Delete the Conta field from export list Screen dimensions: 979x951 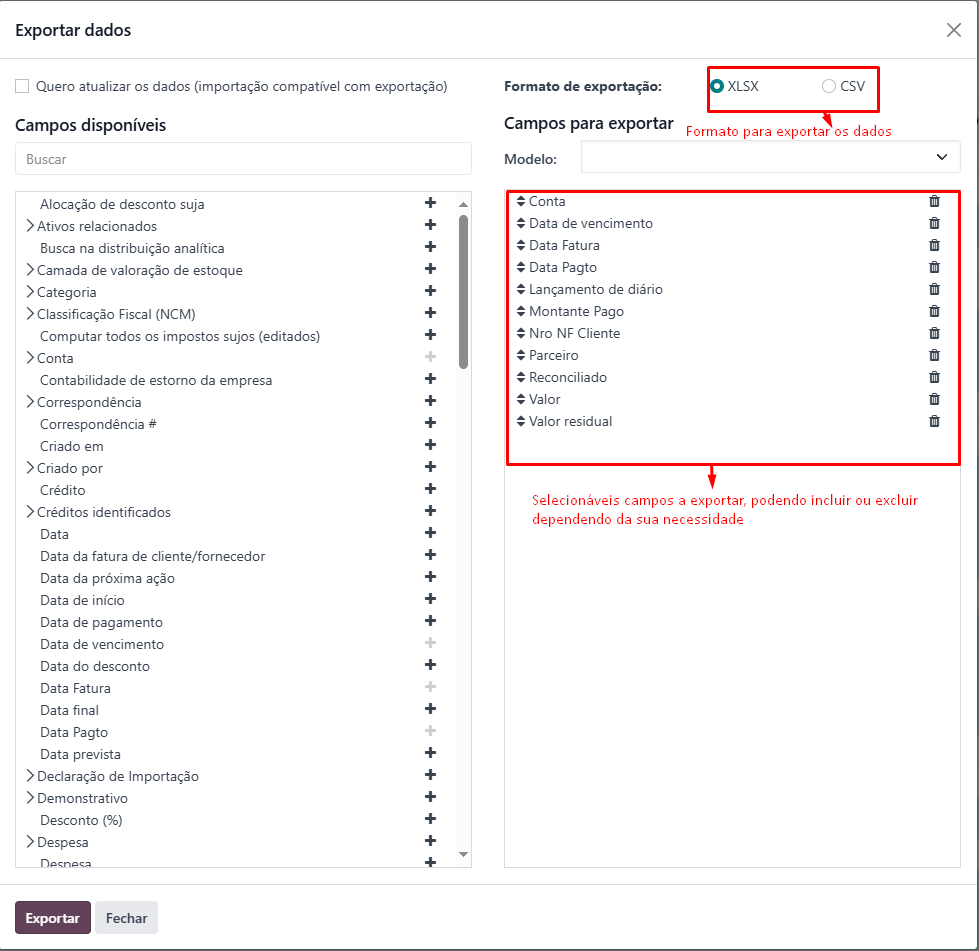coord(934,201)
